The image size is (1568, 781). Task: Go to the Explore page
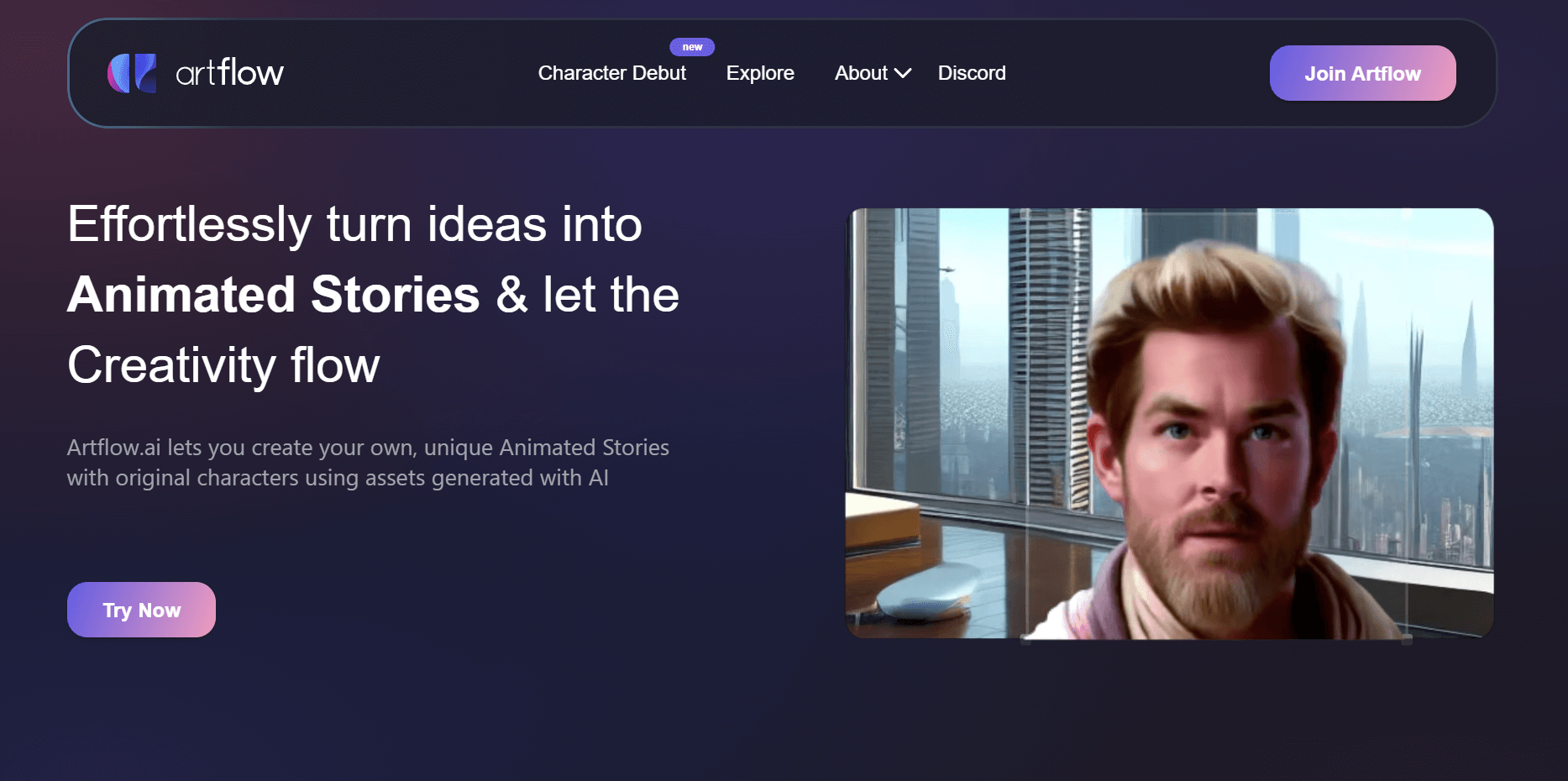click(x=760, y=73)
